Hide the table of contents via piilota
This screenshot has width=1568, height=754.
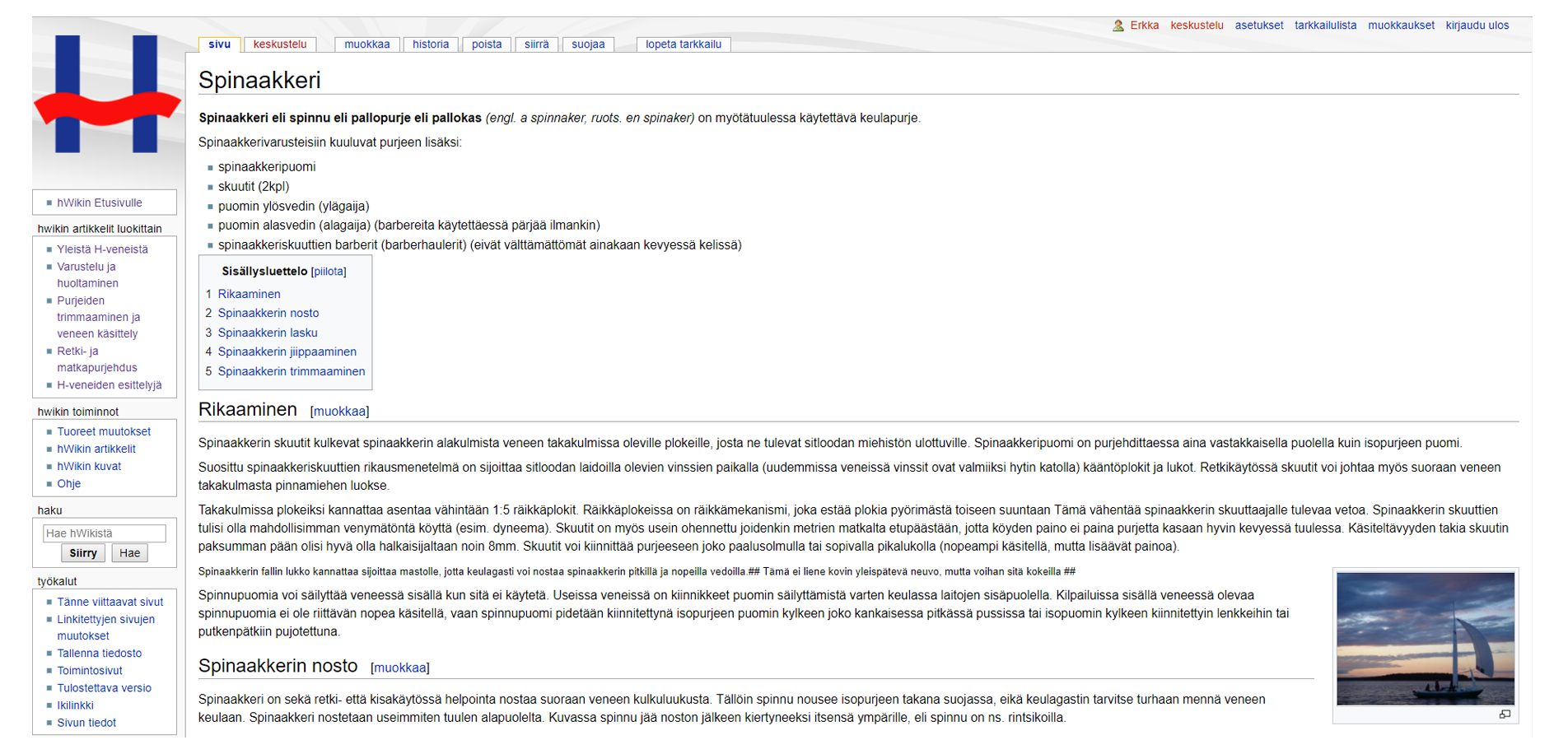tap(328, 272)
